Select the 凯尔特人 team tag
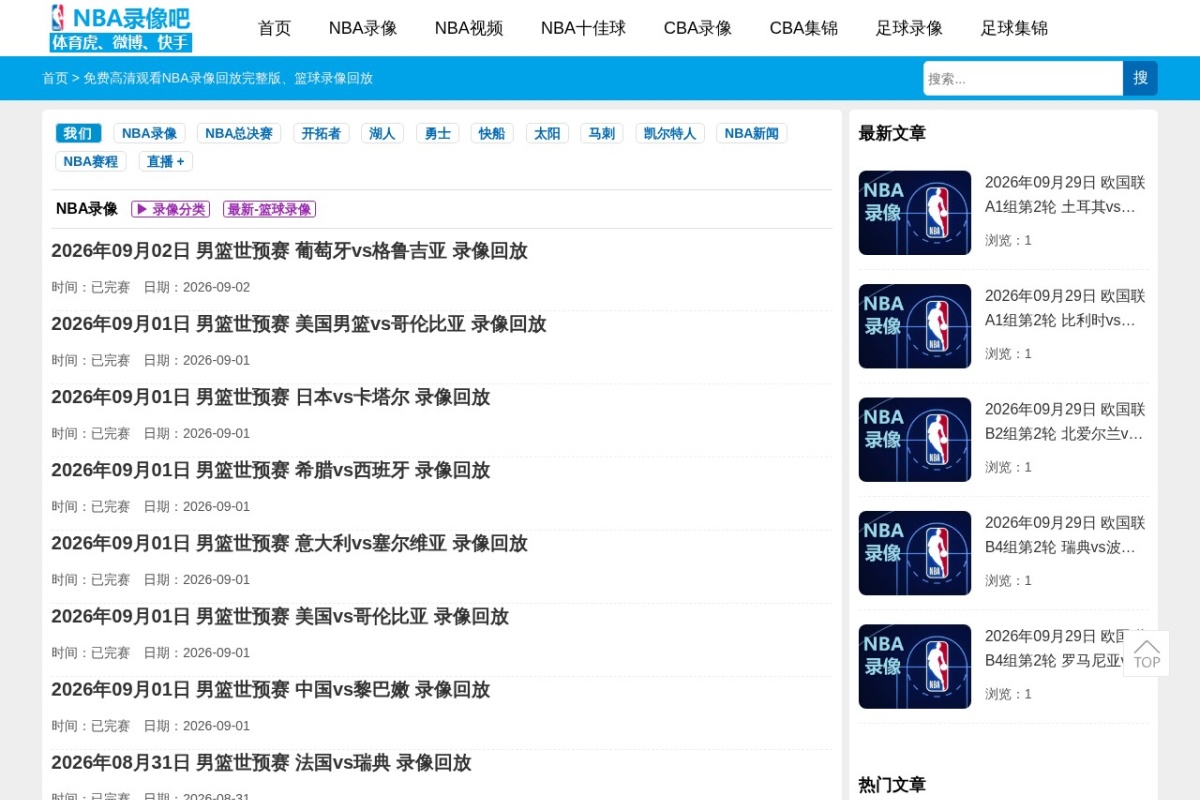This screenshot has height=800, width=1200. [x=670, y=133]
